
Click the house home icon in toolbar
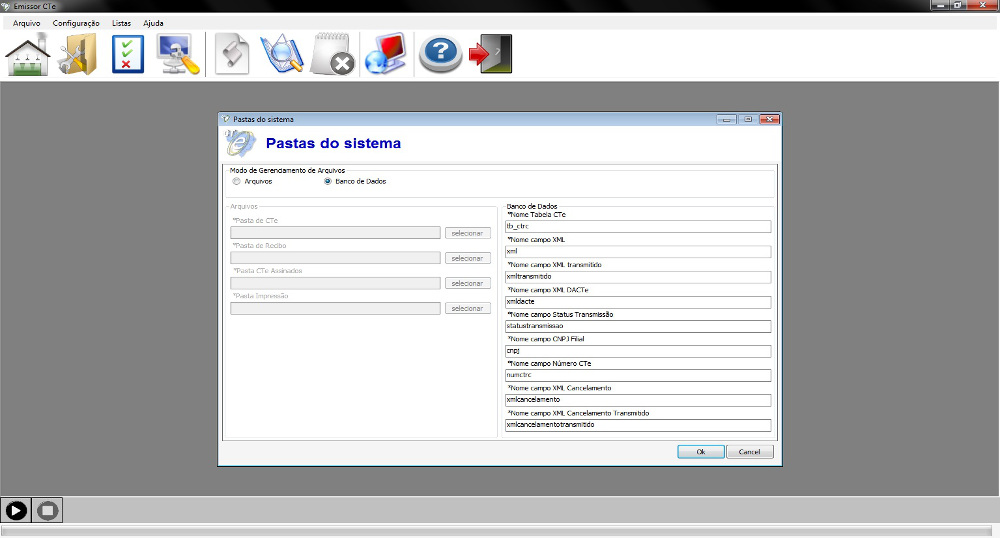tap(28, 54)
